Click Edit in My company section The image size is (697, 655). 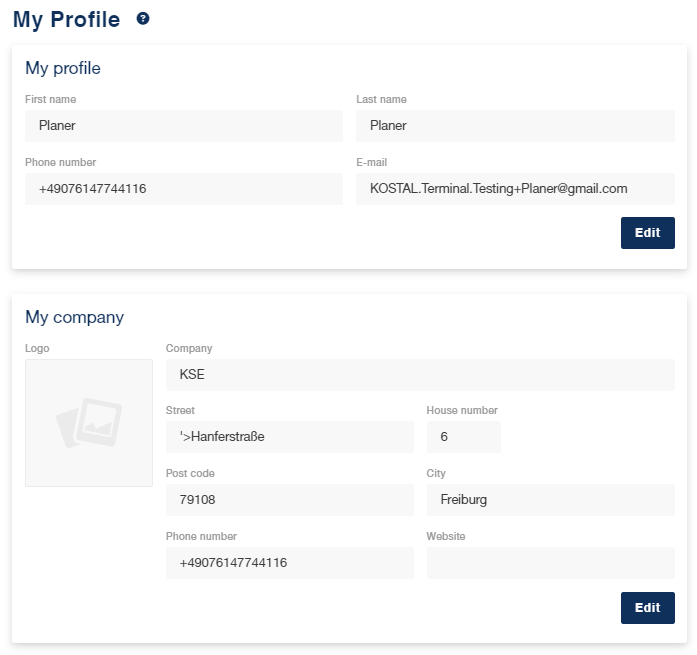[x=647, y=607]
